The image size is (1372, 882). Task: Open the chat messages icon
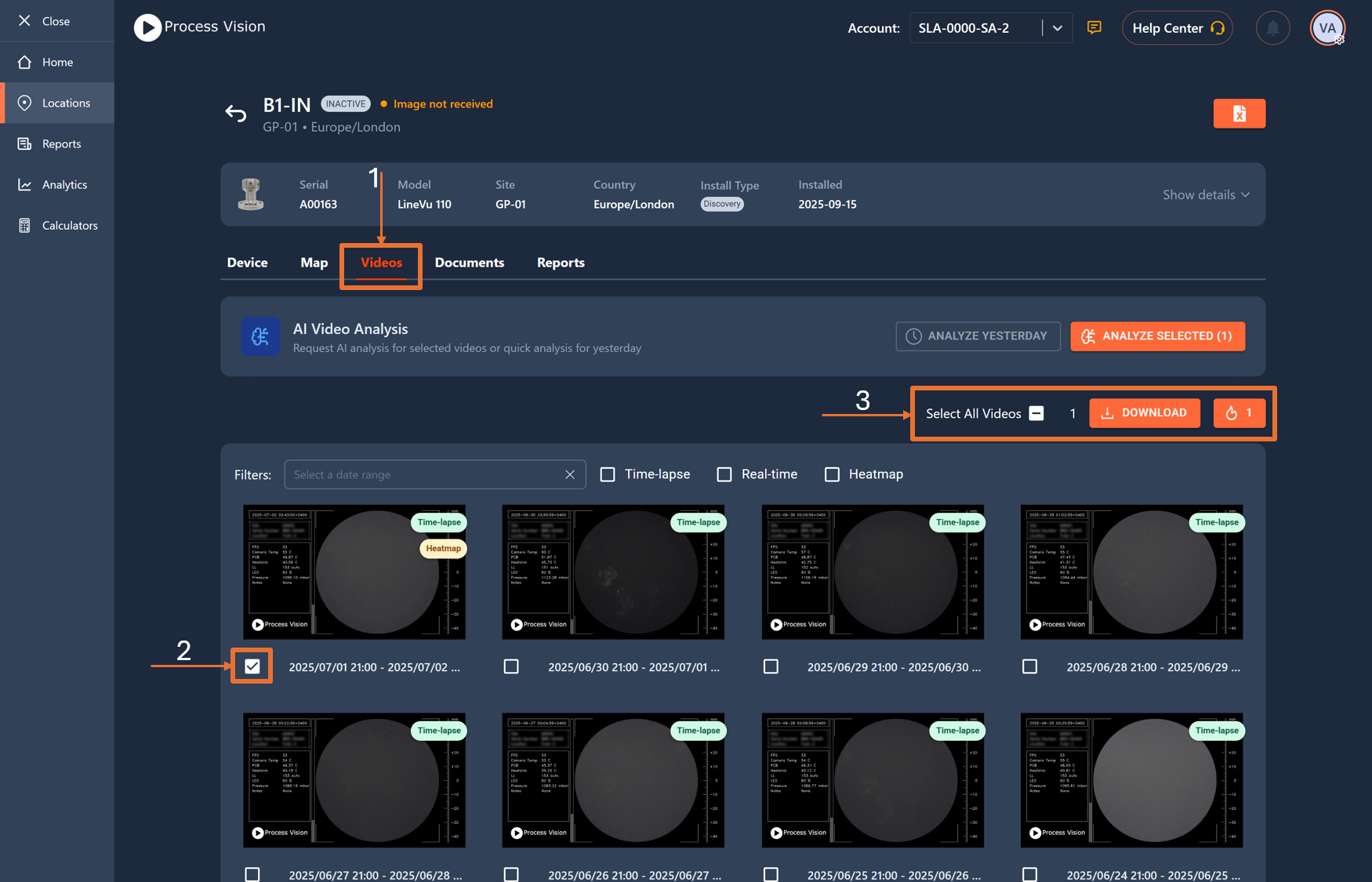(x=1094, y=27)
